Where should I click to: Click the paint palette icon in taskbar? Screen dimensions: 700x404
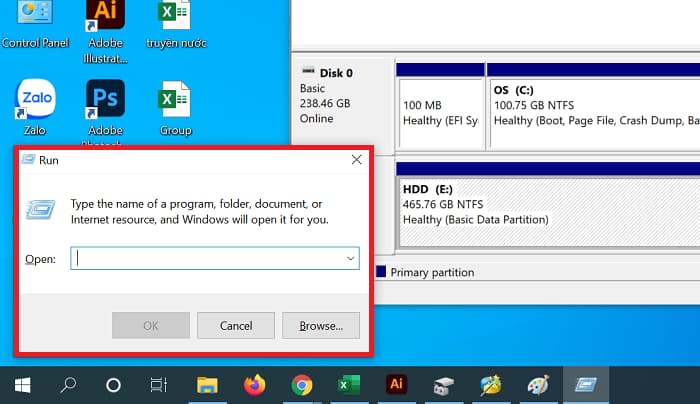click(x=537, y=384)
